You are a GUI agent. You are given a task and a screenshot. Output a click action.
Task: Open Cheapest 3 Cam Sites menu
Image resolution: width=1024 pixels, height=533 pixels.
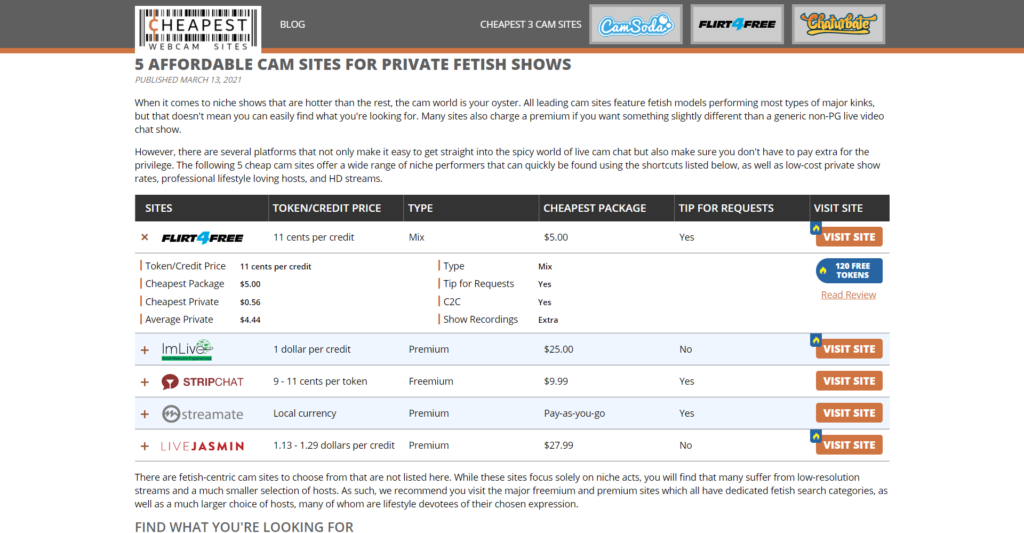(530, 24)
